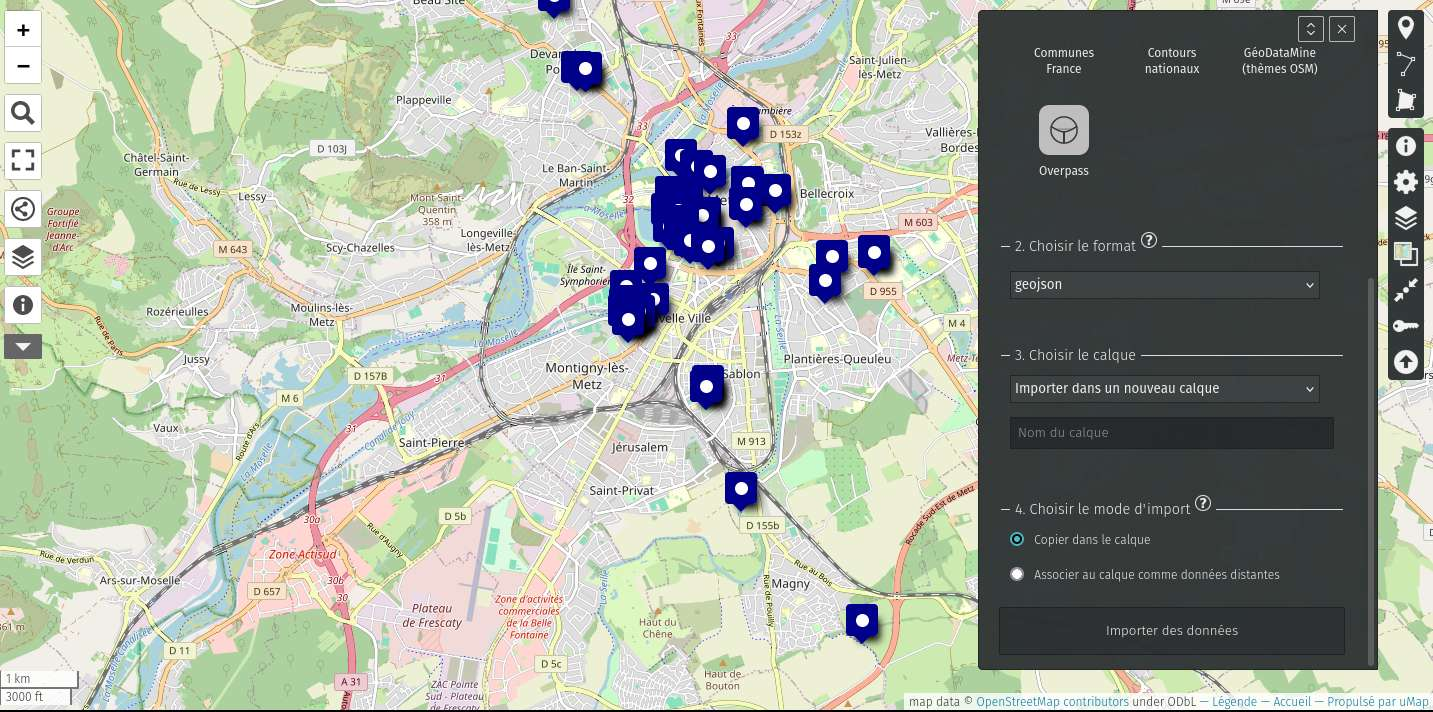Viewport: 1433px width, 712px height.
Task: Click the Overpass import icon
Action: (1063, 131)
